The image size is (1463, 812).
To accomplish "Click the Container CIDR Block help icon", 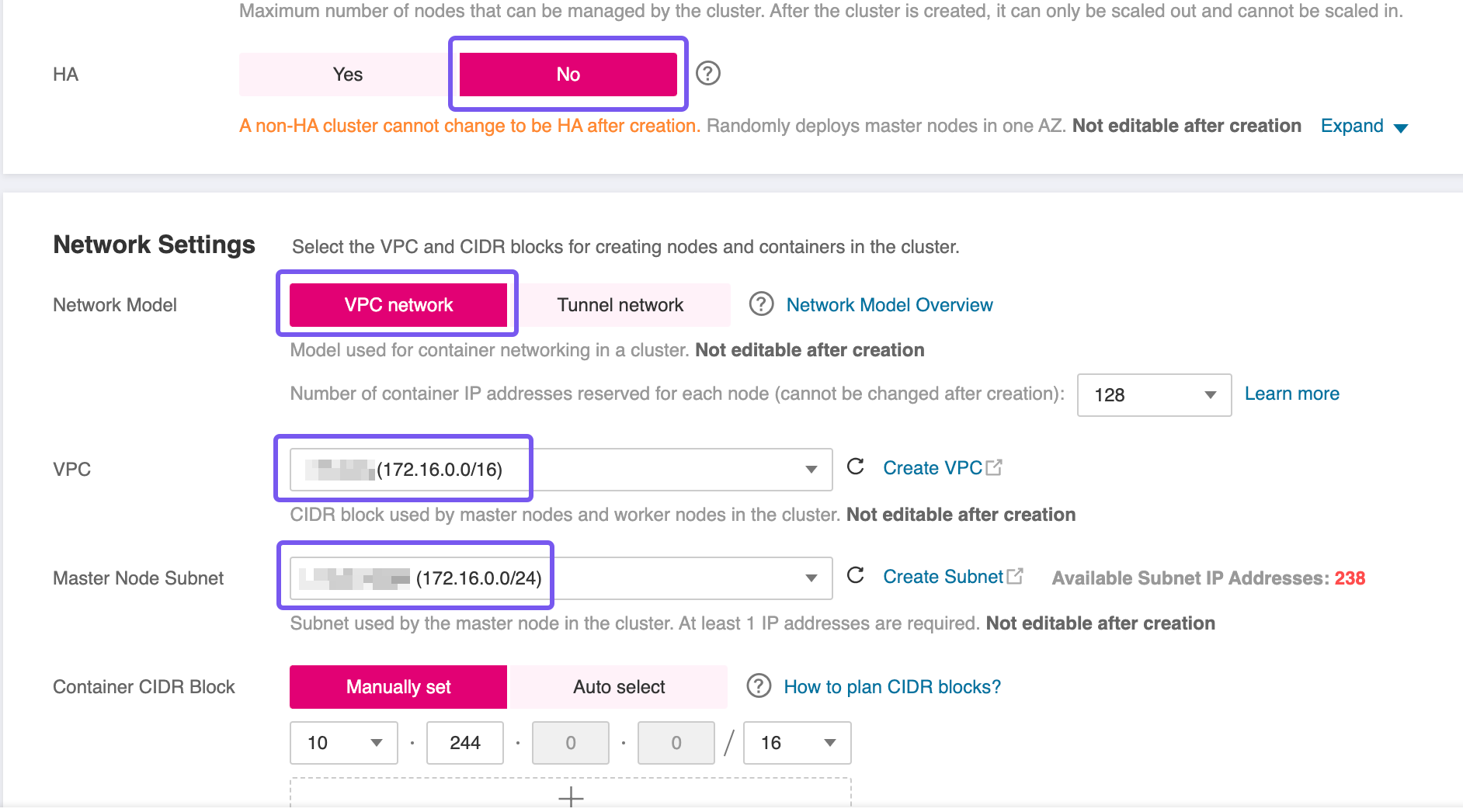I will [x=758, y=686].
